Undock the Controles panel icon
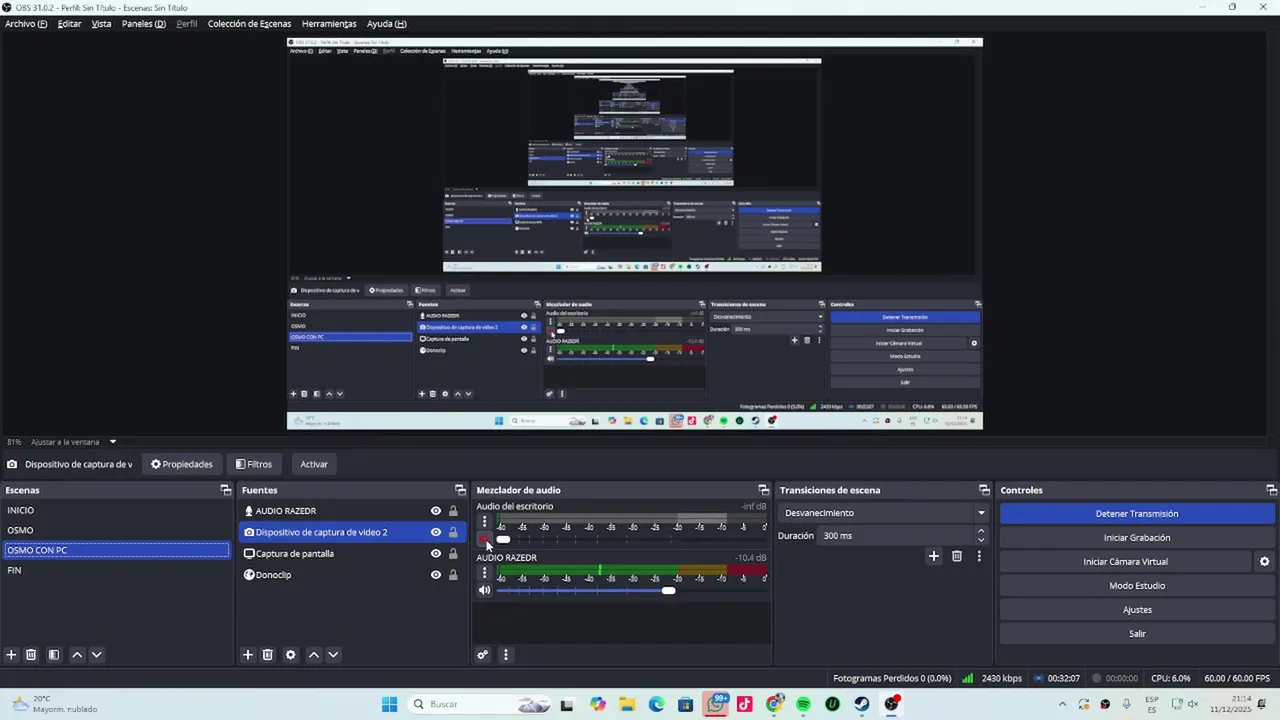This screenshot has height=720, width=1280. pyautogui.click(x=1271, y=490)
